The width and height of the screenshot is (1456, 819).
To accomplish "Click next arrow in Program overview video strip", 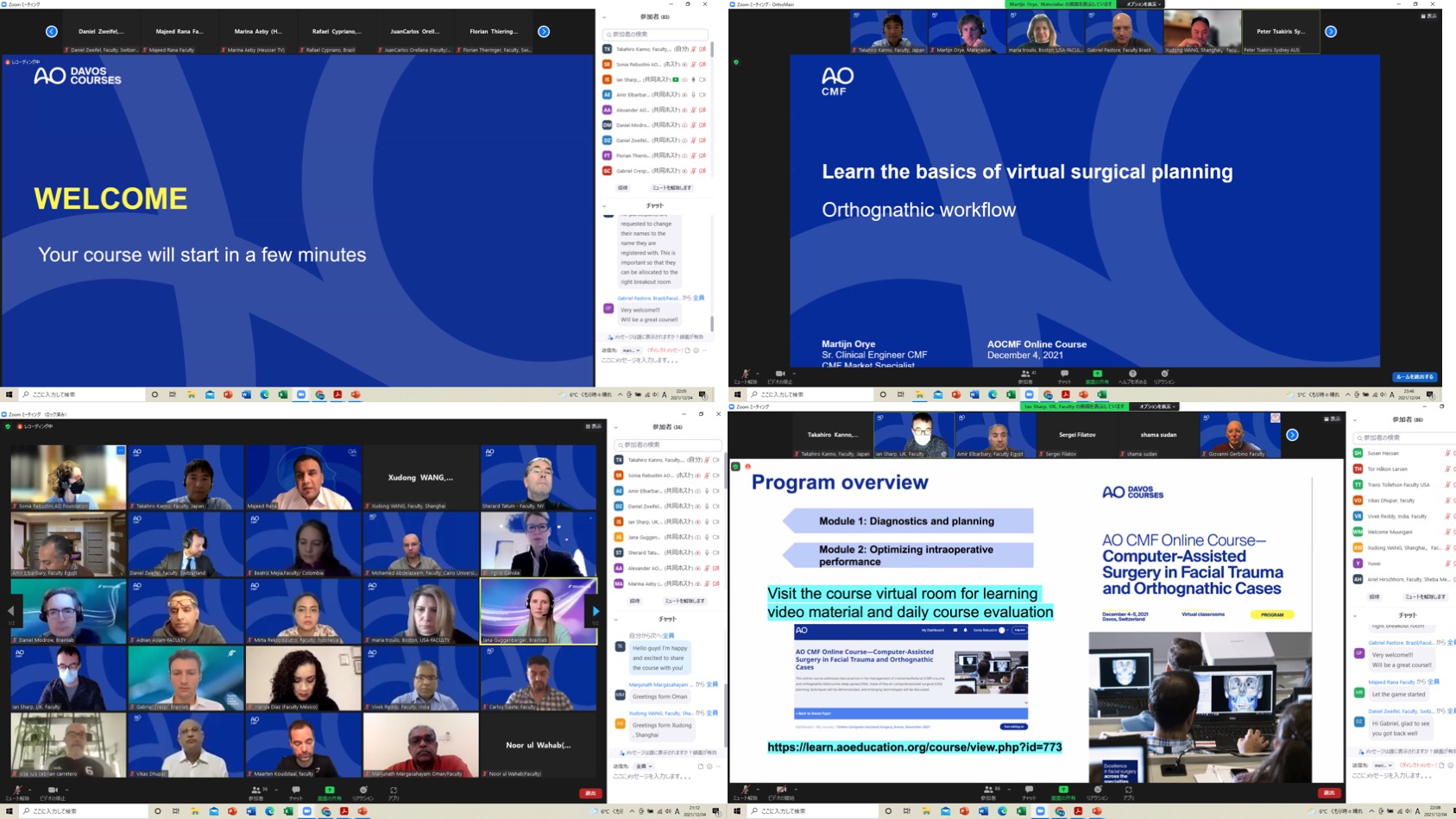I will point(1292,435).
